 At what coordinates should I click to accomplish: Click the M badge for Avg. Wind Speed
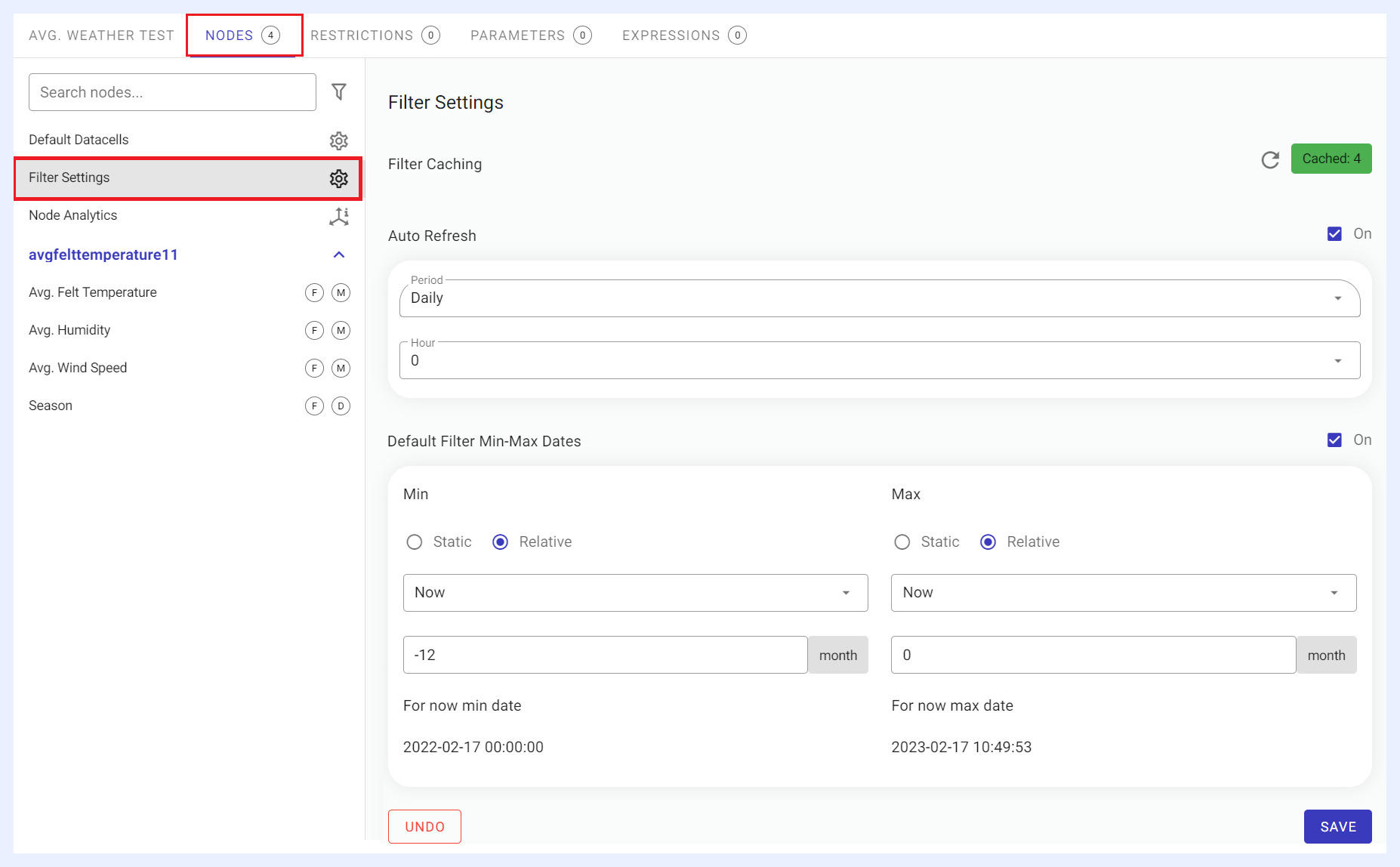click(341, 368)
